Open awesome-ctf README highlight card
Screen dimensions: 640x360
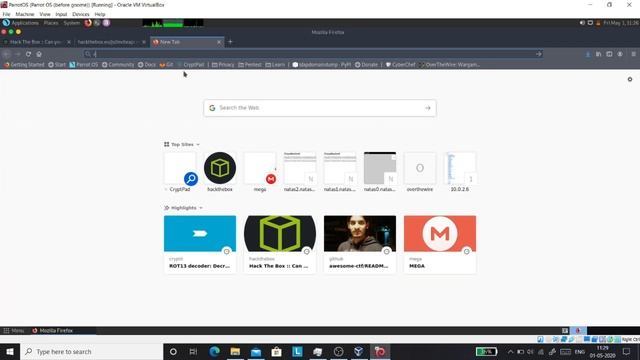tap(360, 244)
